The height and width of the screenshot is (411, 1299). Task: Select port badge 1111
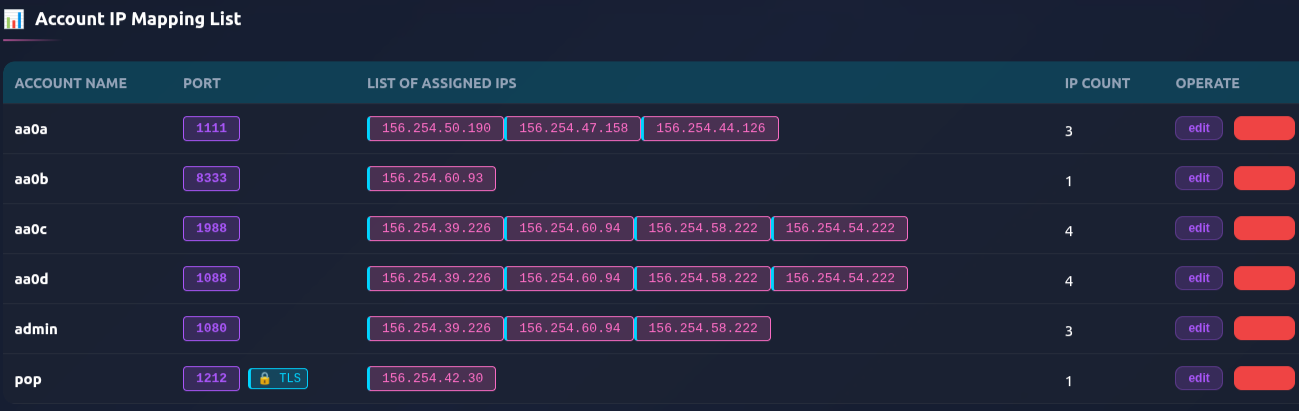point(211,128)
